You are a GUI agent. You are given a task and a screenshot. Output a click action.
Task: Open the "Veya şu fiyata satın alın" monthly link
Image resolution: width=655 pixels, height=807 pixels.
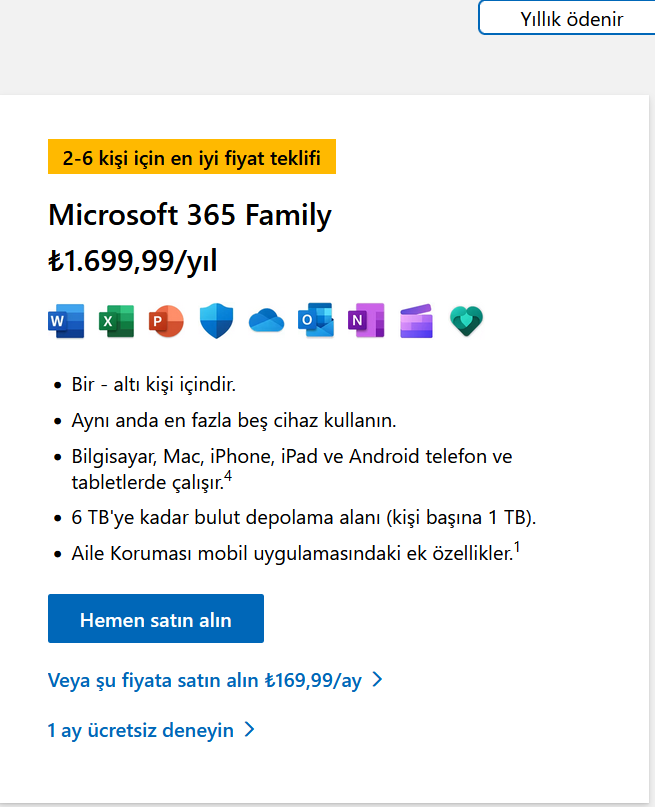(x=204, y=681)
